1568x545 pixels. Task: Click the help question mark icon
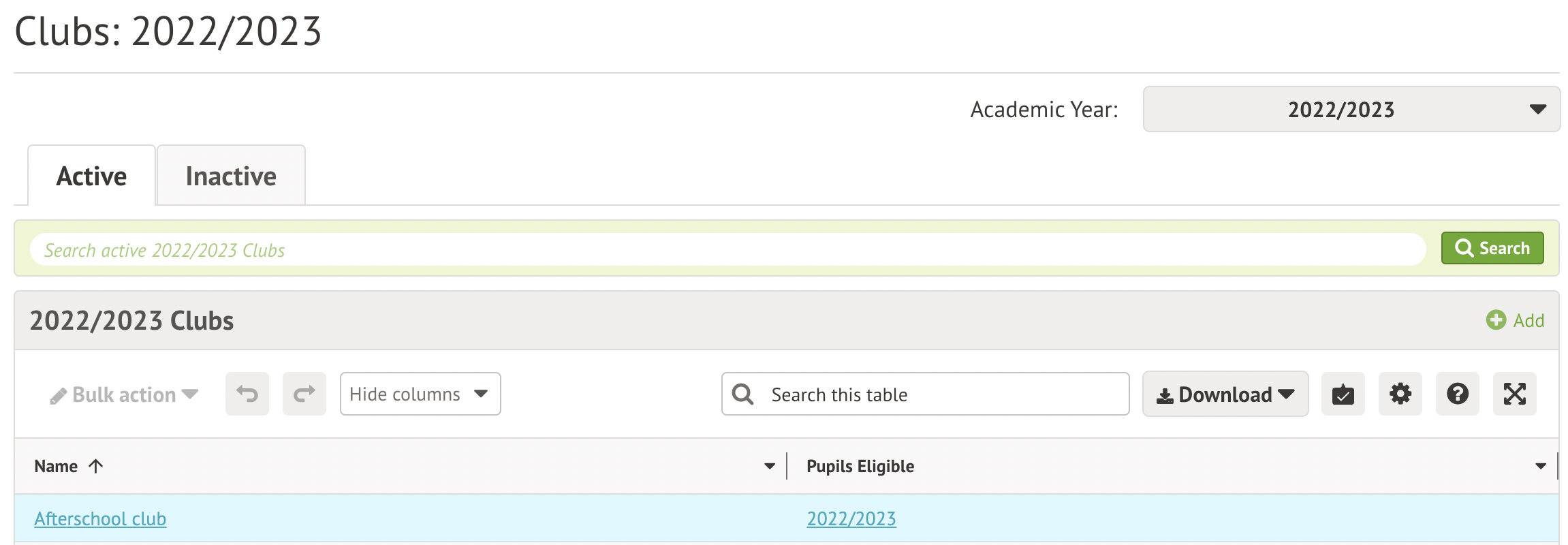[1457, 394]
